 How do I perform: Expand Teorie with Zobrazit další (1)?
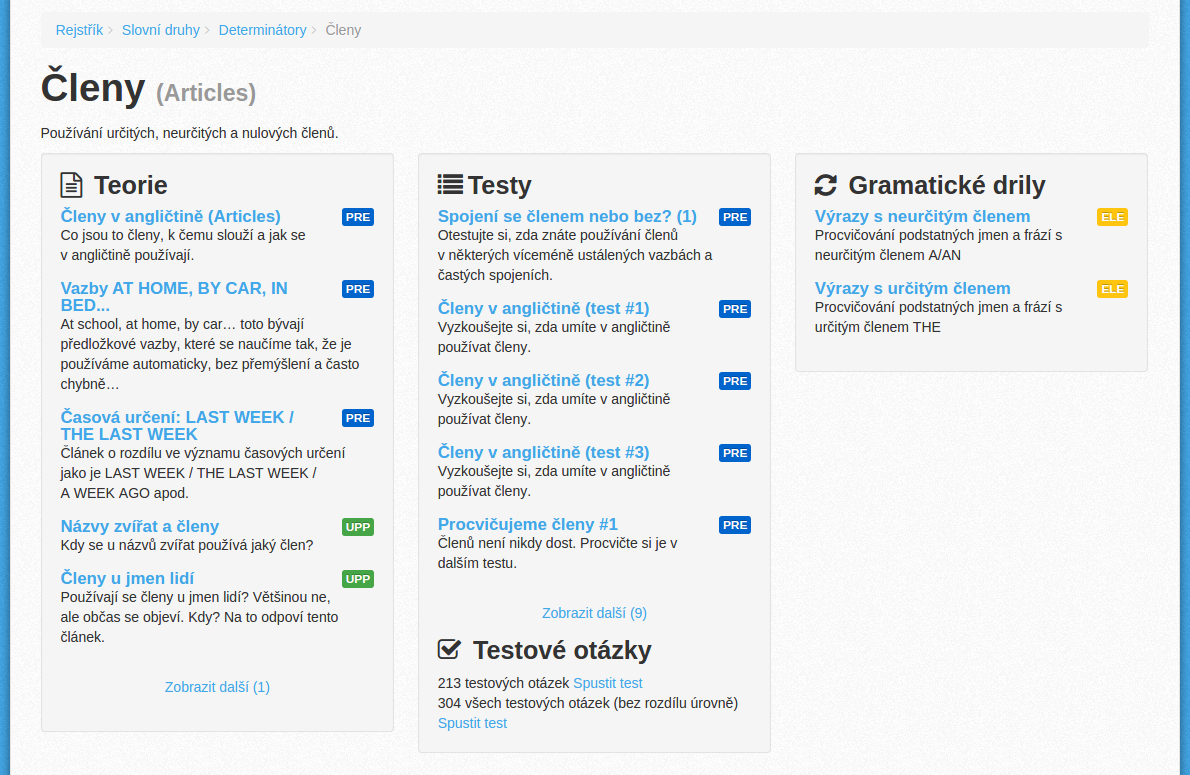click(217, 687)
